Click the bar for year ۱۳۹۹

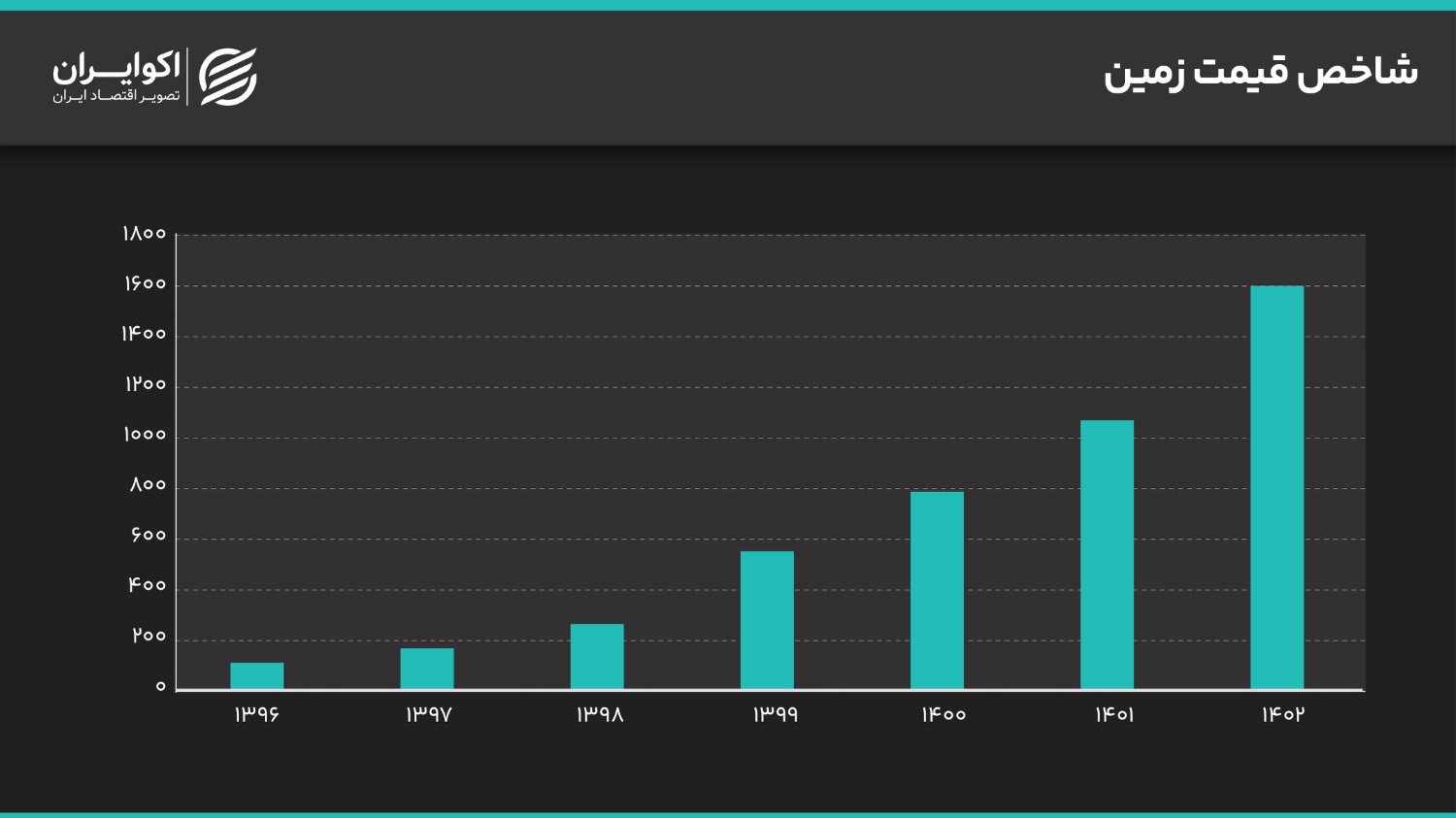coord(767,620)
